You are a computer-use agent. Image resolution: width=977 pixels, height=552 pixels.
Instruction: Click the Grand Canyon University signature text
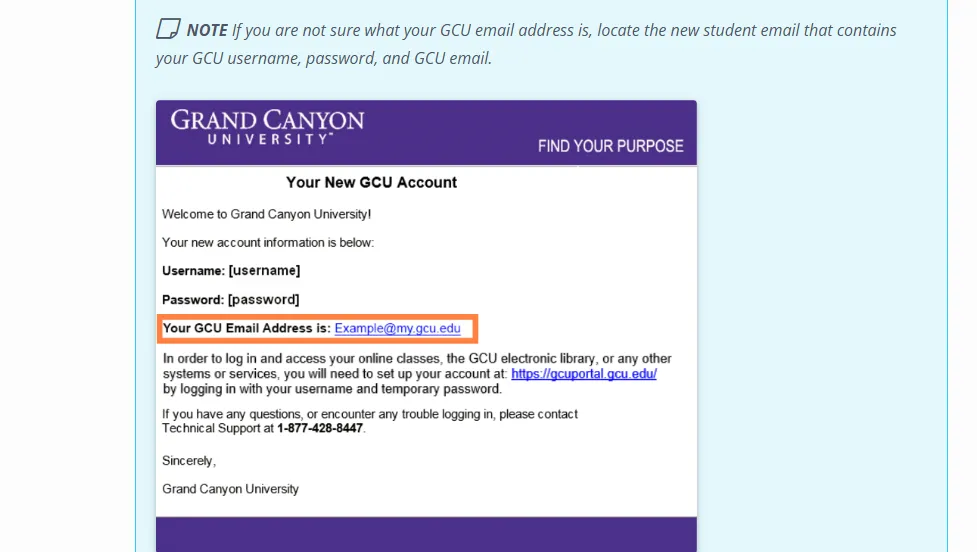click(x=231, y=489)
